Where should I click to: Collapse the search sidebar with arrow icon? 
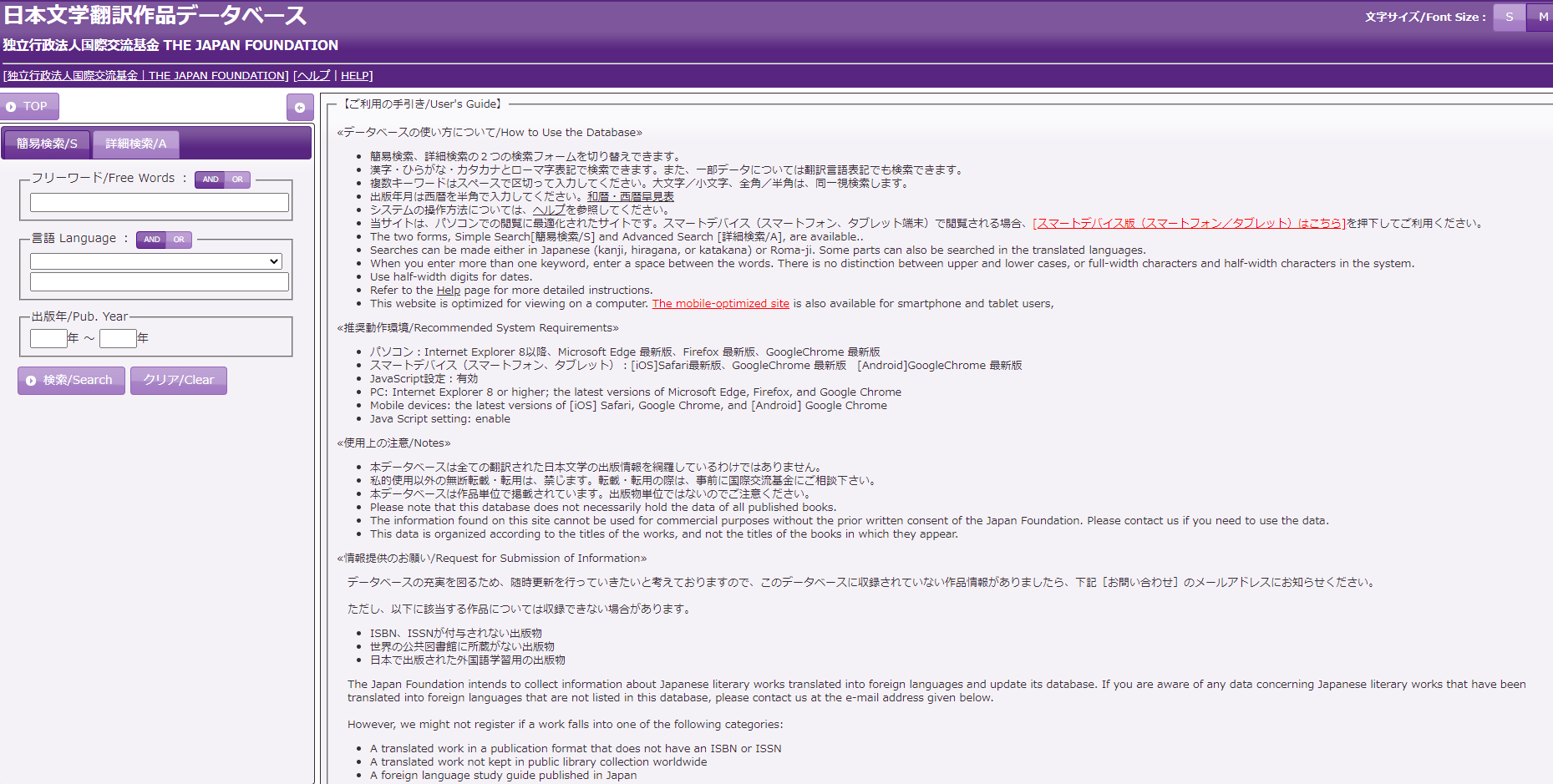(300, 107)
